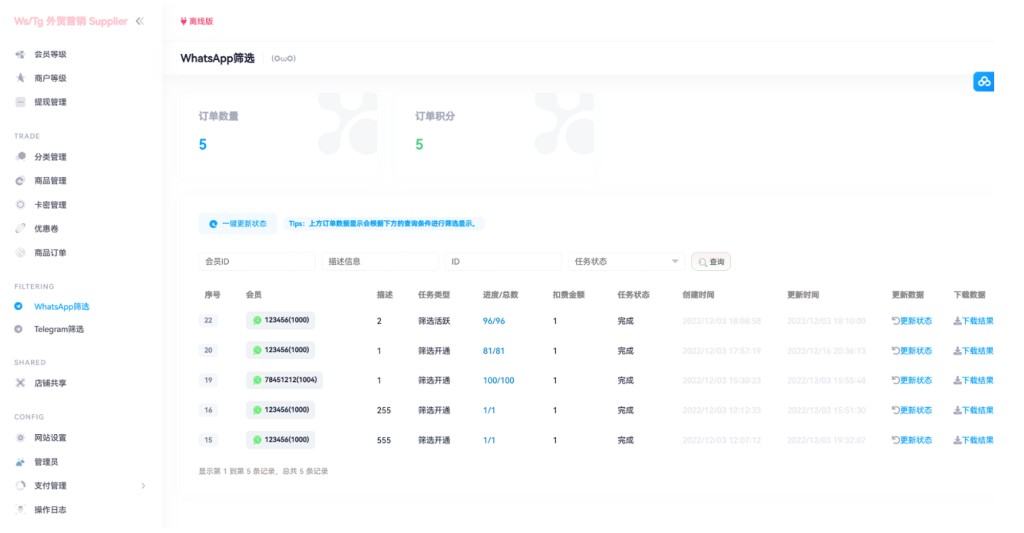Image resolution: width=1024 pixels, height=533 pixels.
Task: Click the ID input field
Action: pos(503,261)
